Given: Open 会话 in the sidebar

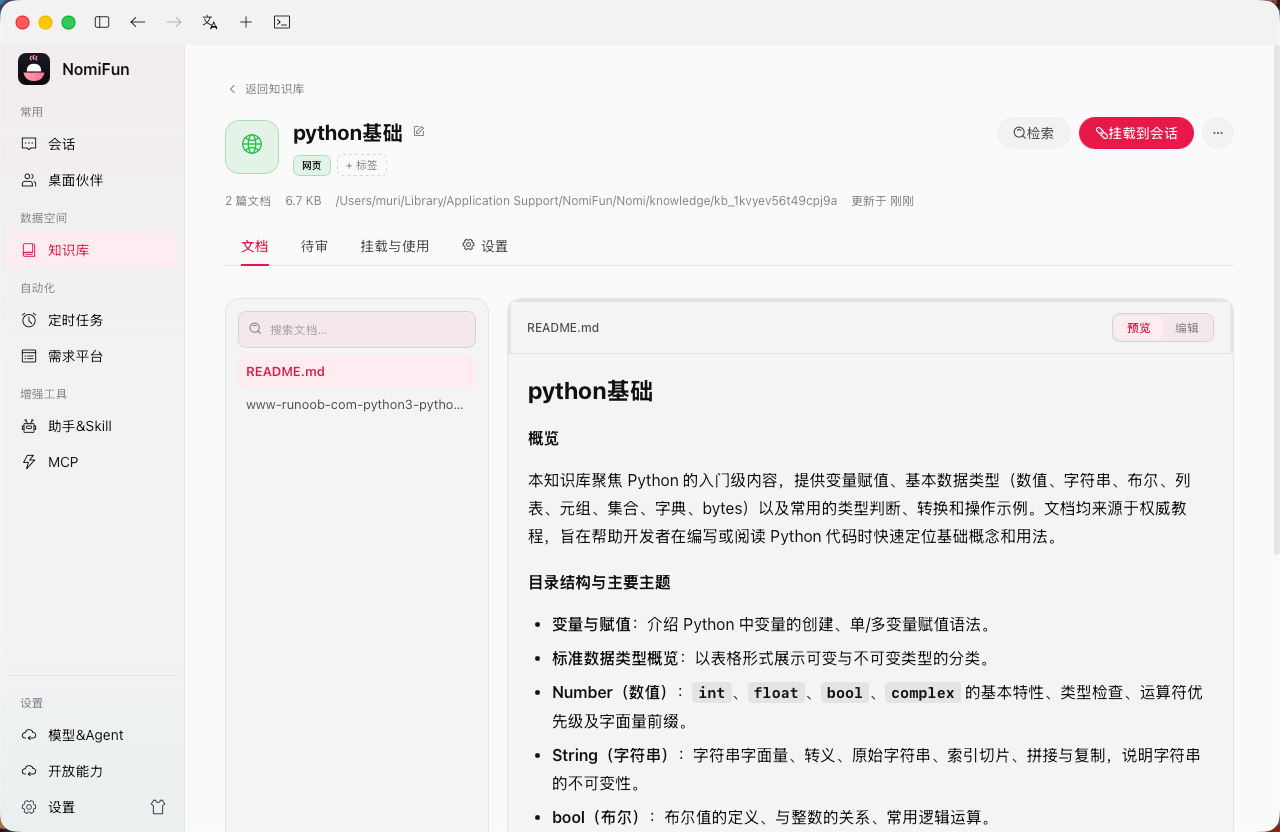Looking at the screenshot, I should (92, 144).
